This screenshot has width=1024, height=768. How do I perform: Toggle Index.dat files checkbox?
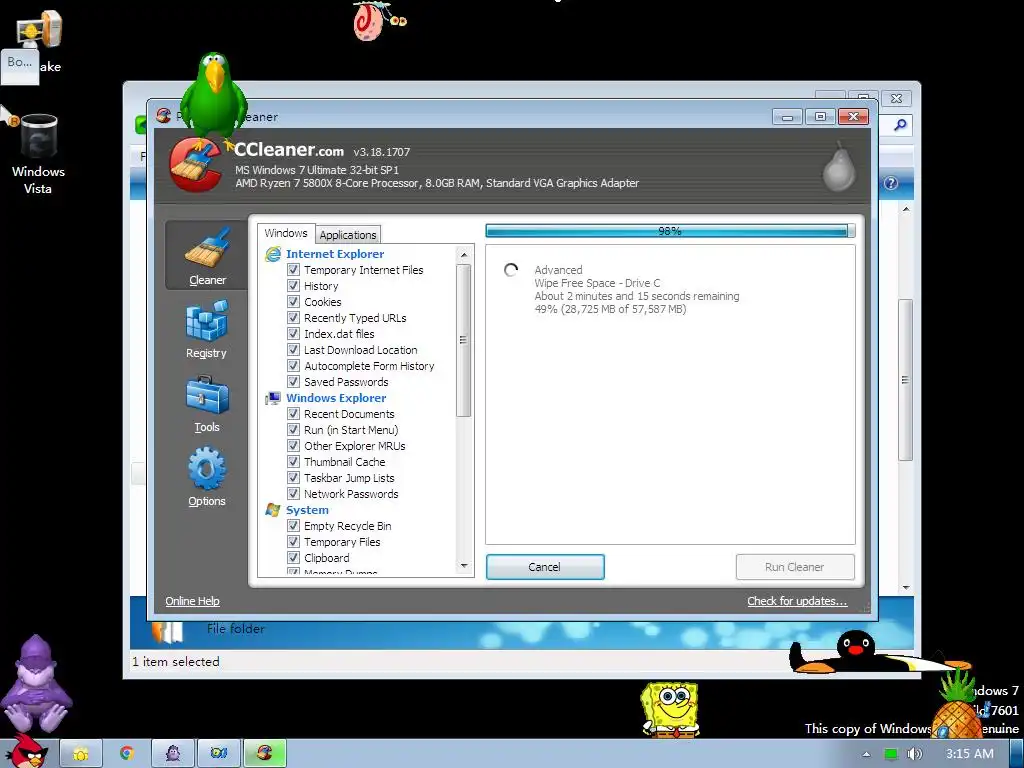pos(293,334)
